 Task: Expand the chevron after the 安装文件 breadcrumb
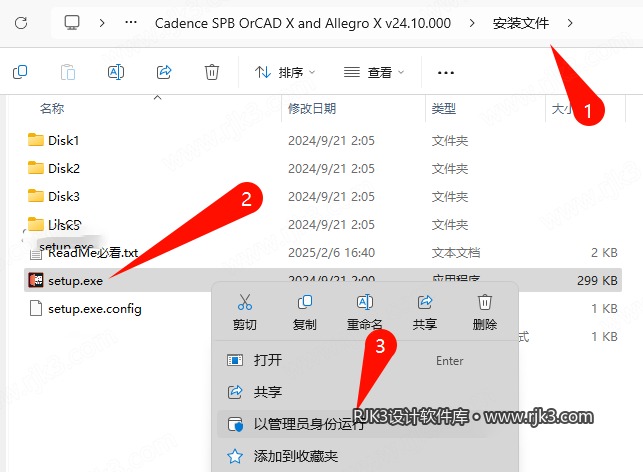(x=570, y=23)
